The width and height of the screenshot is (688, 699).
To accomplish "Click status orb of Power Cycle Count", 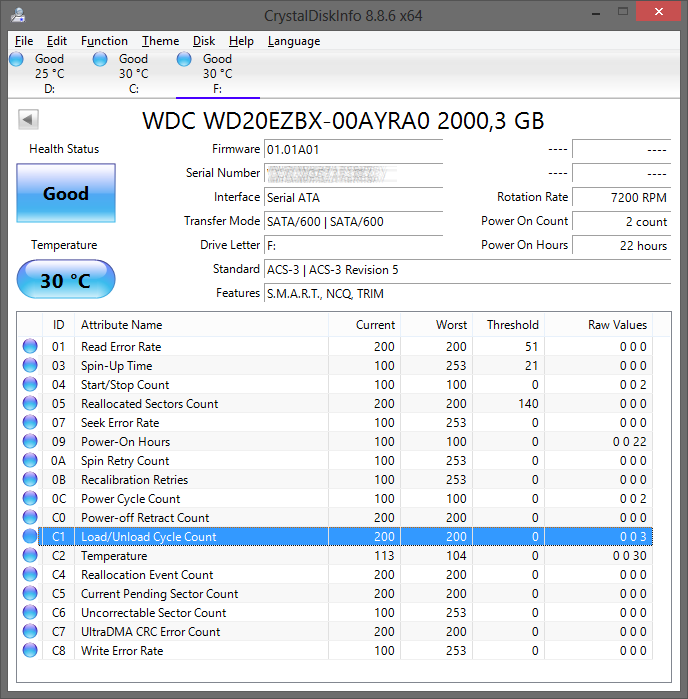I will click(x=30, y=498).
